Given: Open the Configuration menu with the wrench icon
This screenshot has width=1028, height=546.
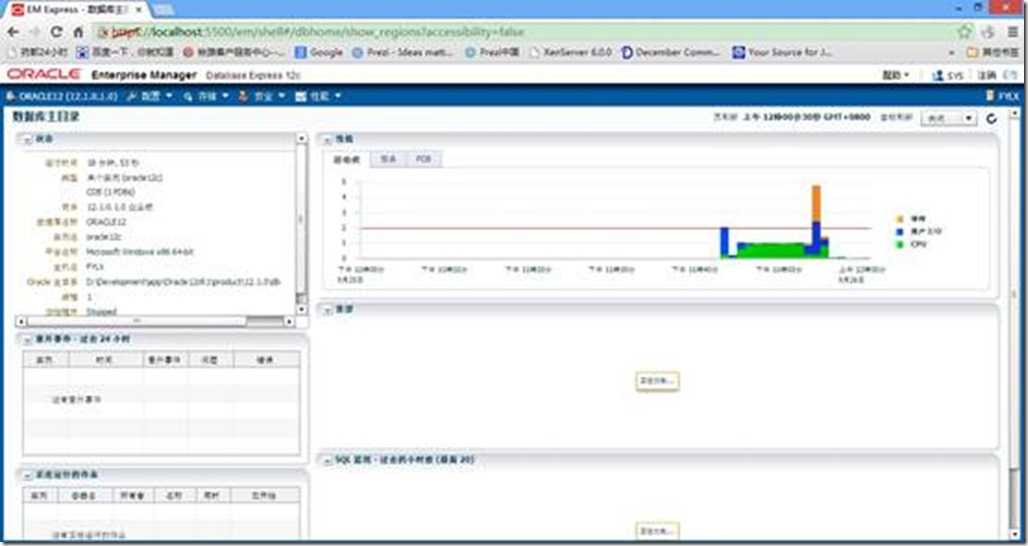Looking at the screenshot, I should [149, 96].
